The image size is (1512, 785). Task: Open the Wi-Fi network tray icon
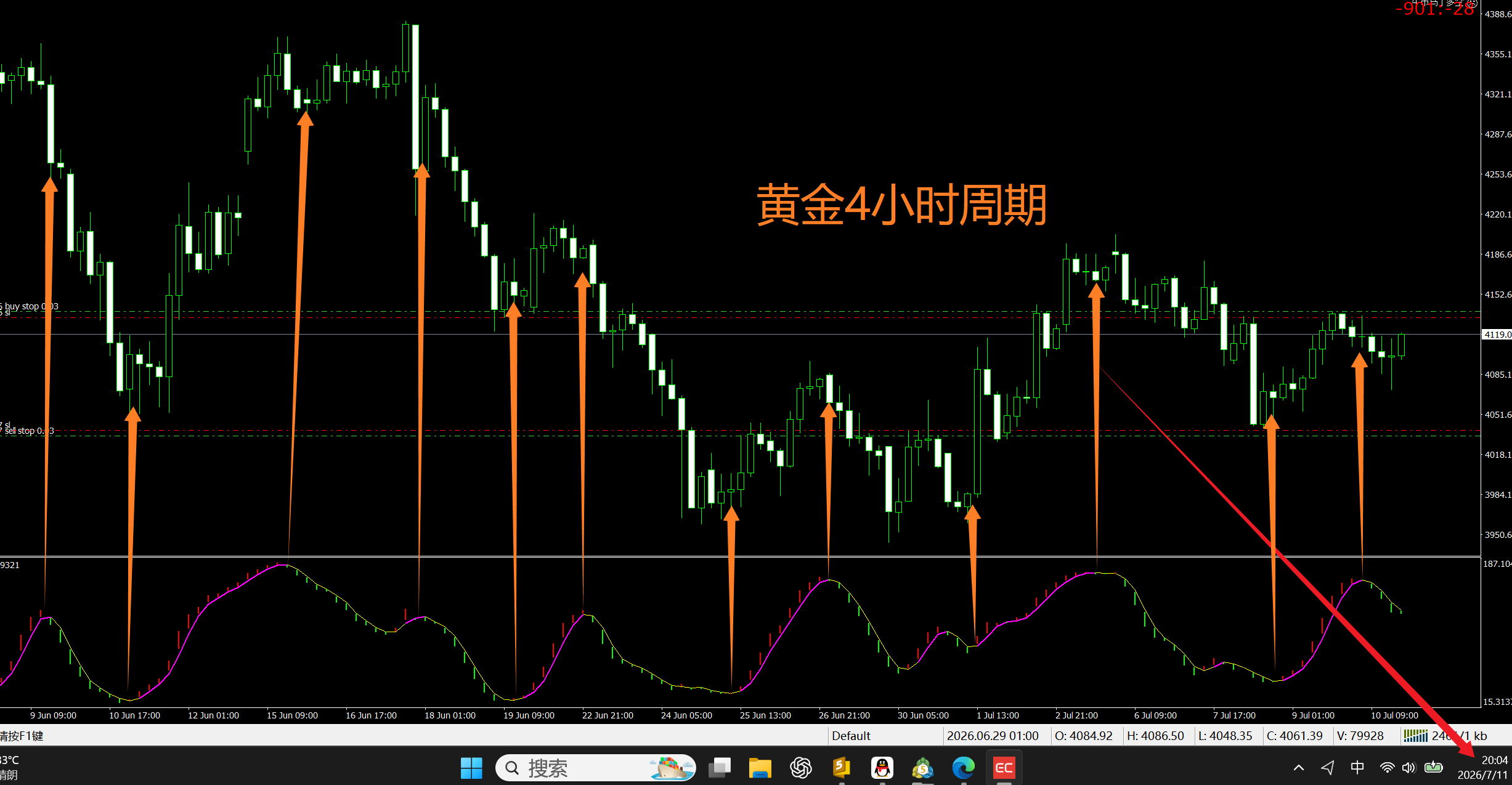(1387, 768)
